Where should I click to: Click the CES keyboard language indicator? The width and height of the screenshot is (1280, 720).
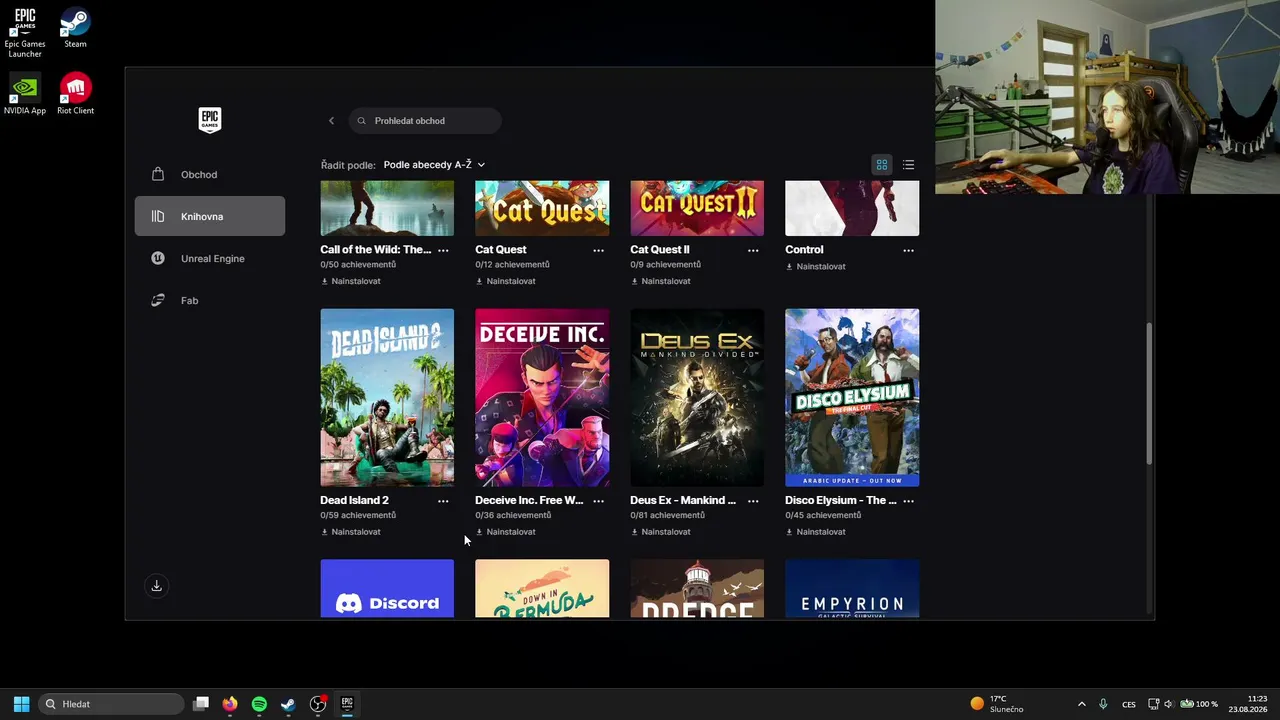1129,704
